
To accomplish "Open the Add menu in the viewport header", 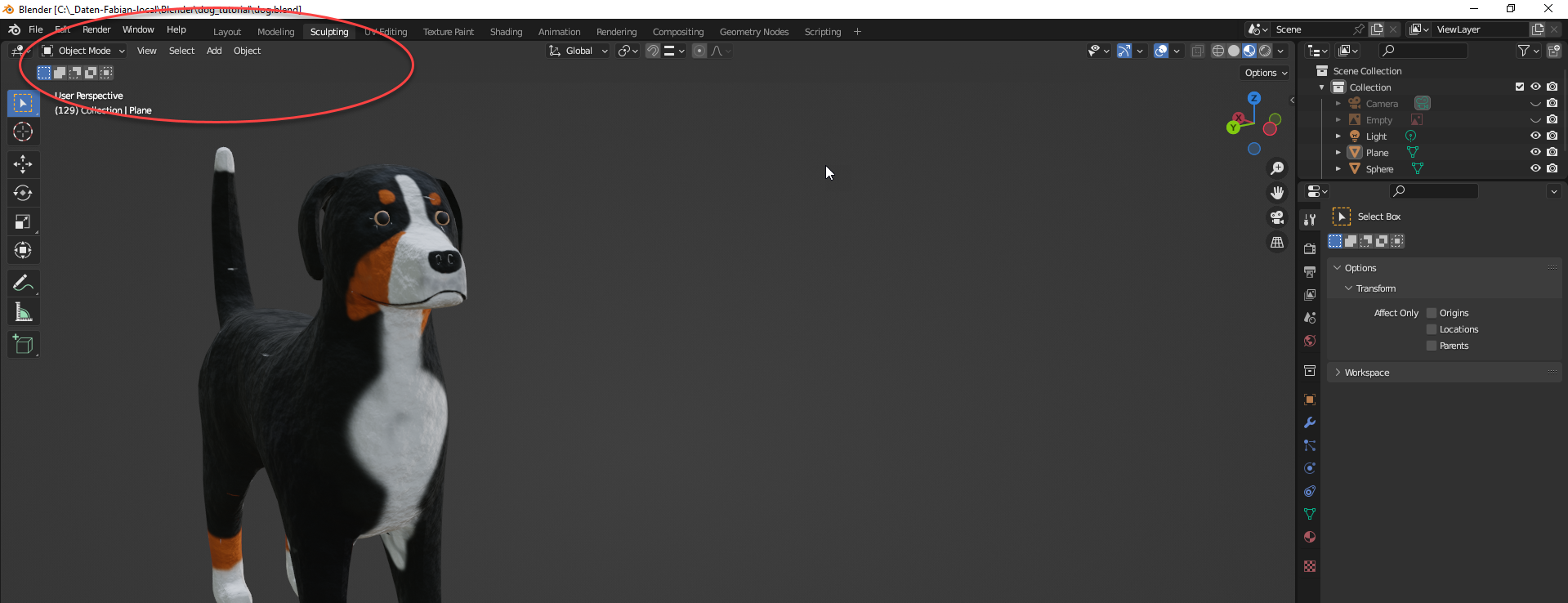I will [x=214, y=51].
